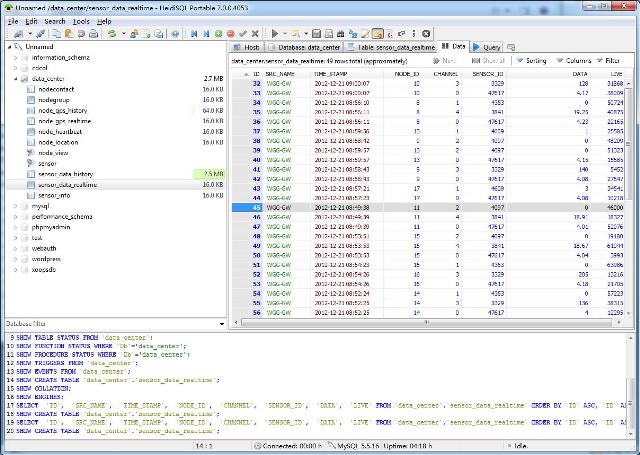This screenshot has width=640, height=455.
Task: Switch to the Query tab
Action: (x=489, y=47)
